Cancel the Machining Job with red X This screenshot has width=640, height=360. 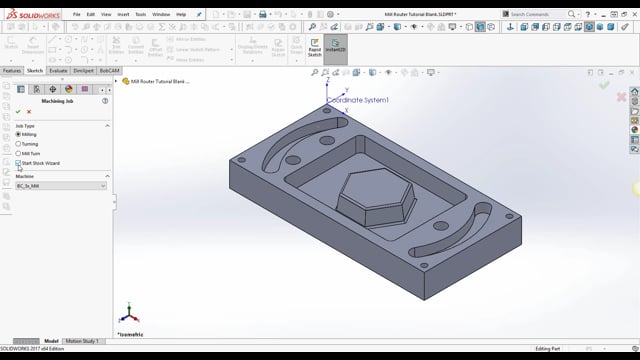(x=29, y=111)
